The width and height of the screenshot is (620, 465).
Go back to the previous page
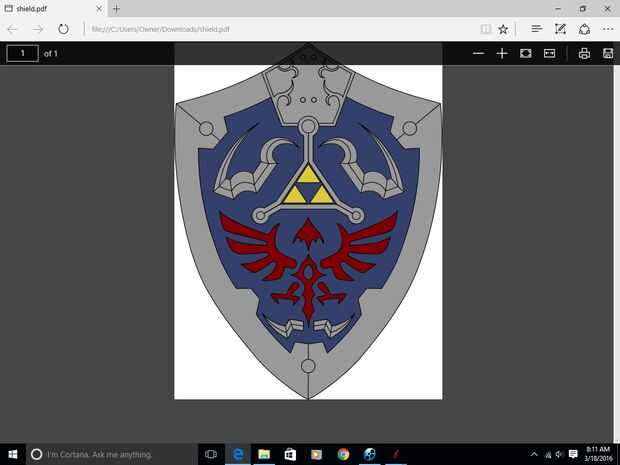[x=13, y=29]
